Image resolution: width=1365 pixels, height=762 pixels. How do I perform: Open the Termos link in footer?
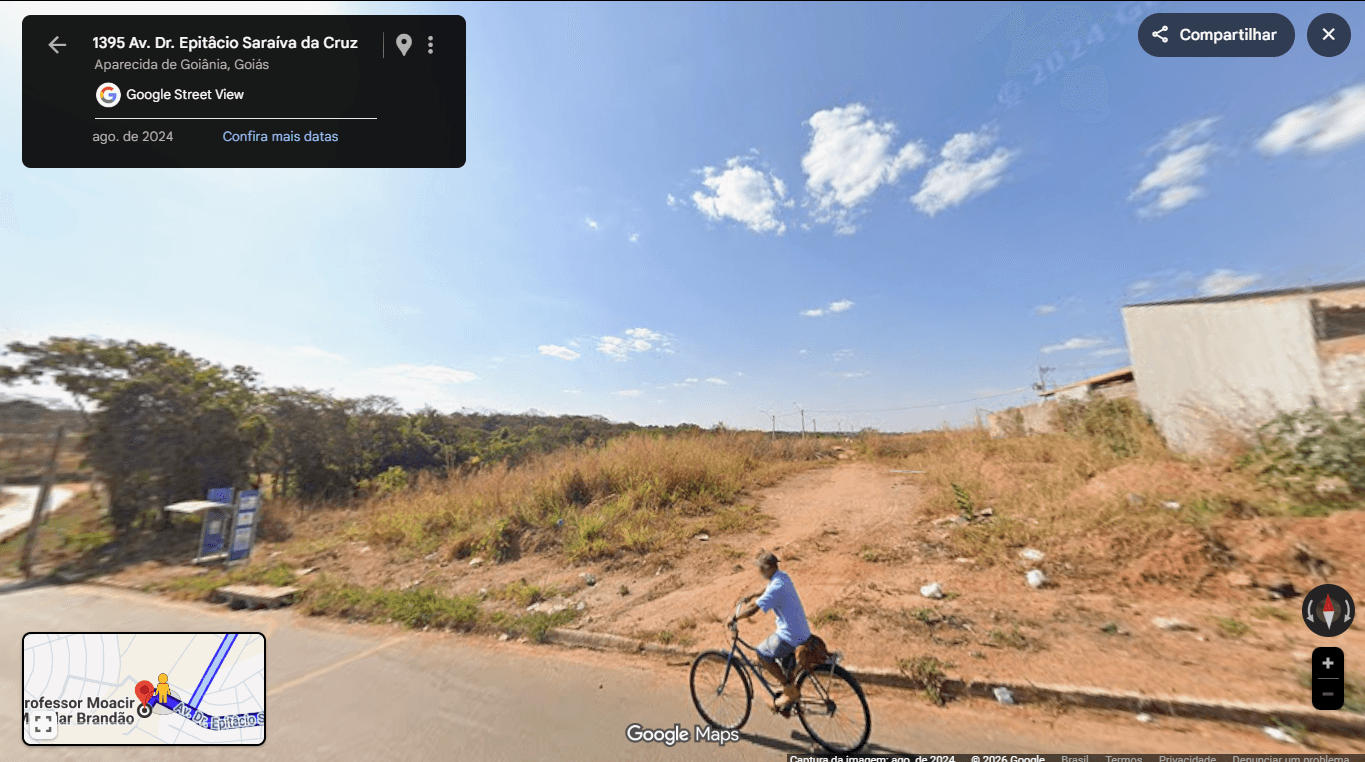pos(1123,759)
